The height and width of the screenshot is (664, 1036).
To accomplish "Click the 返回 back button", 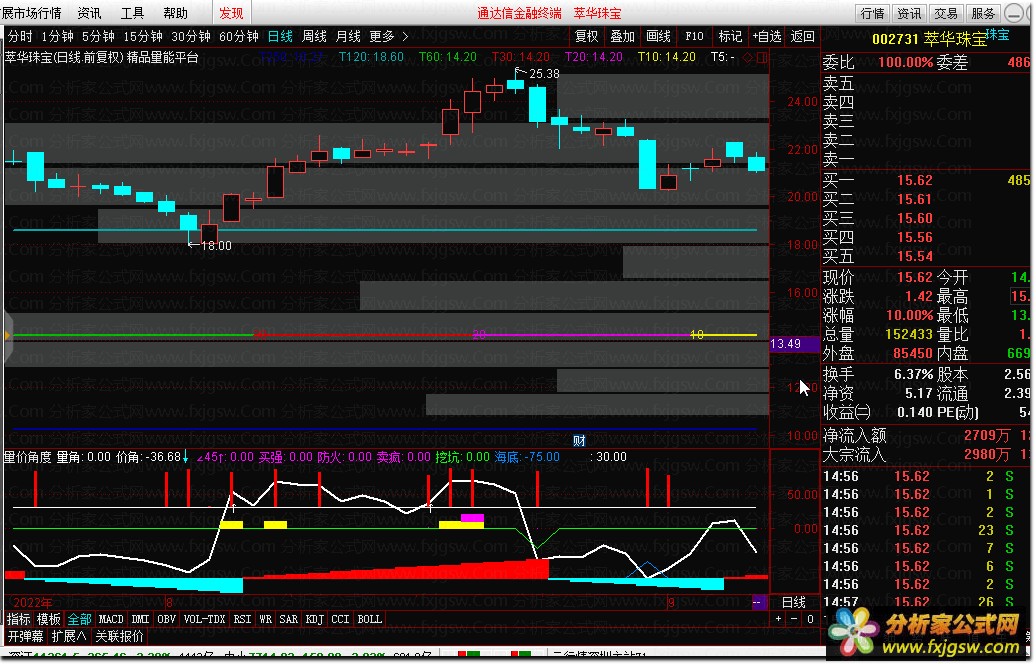I will pos(803,36).
